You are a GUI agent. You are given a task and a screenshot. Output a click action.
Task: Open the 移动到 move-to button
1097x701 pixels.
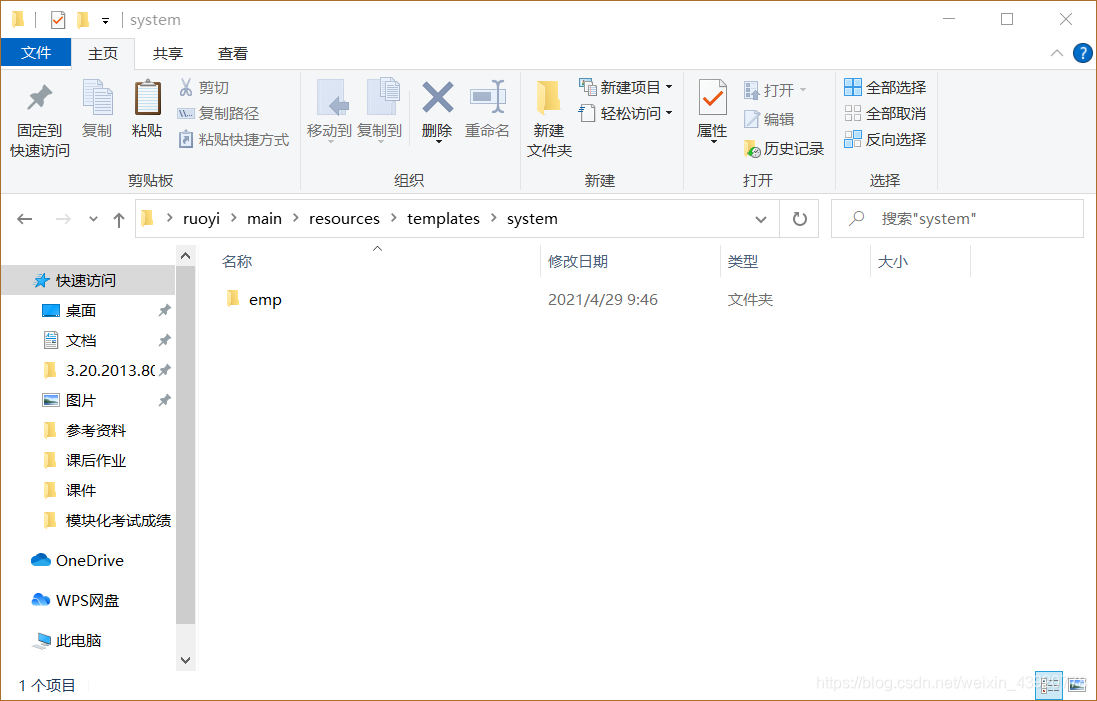pyautogui.click(x=329, y=111)
